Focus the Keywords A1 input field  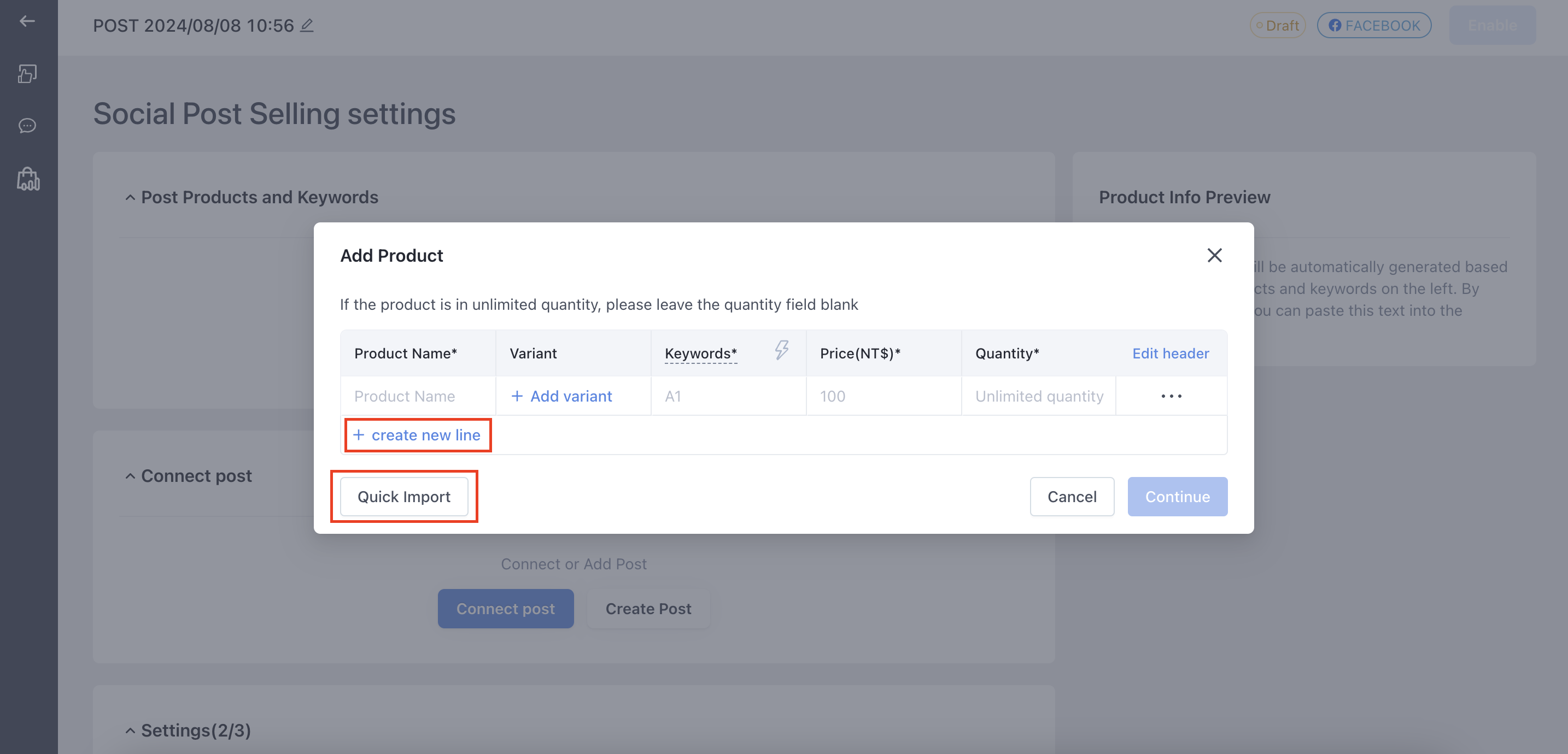pyautogui.click(x=729, y=396)
